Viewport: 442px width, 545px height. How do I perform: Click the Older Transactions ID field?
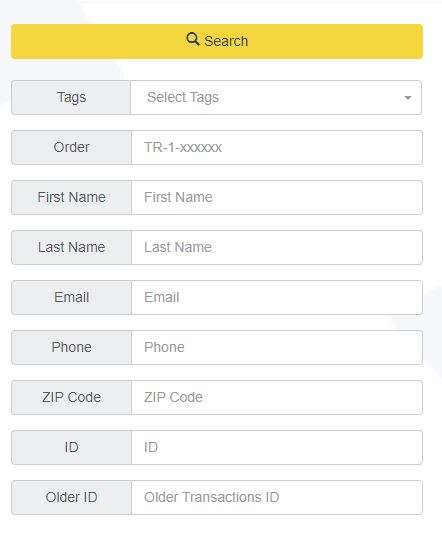pyautogui.click(x=277, y=498)
